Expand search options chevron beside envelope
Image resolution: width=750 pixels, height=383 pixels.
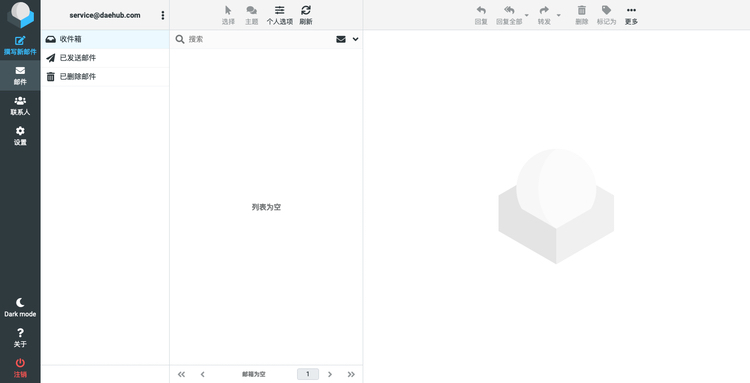click(355, 39)
